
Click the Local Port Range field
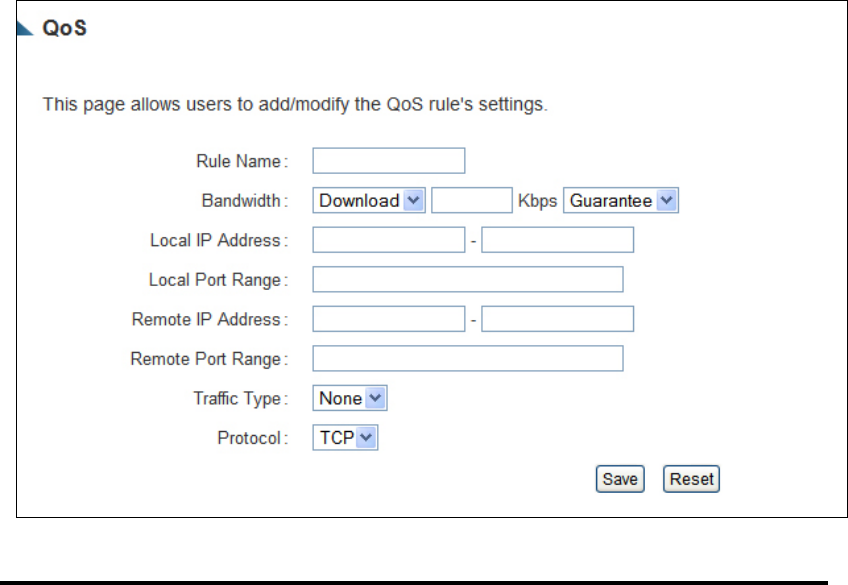pyautogui.click(x=468, y=280)
